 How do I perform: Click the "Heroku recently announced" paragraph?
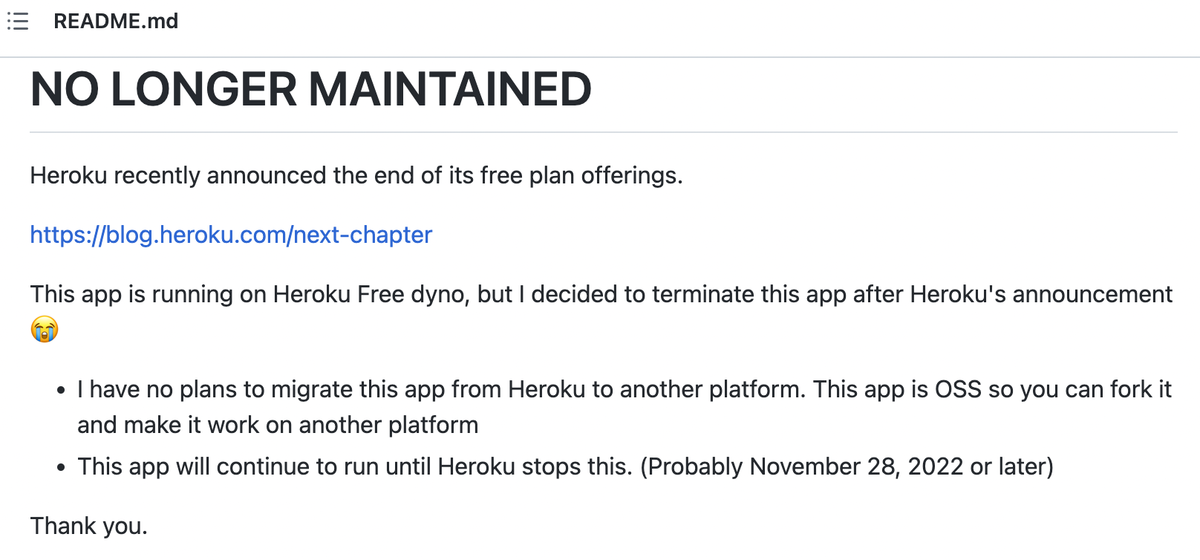point(356,177)
